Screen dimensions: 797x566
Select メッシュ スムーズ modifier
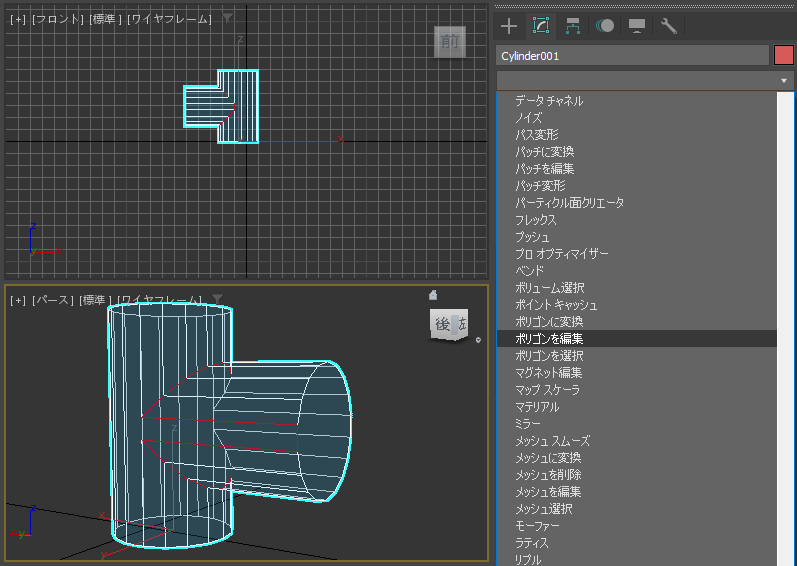tap(637, 441)
